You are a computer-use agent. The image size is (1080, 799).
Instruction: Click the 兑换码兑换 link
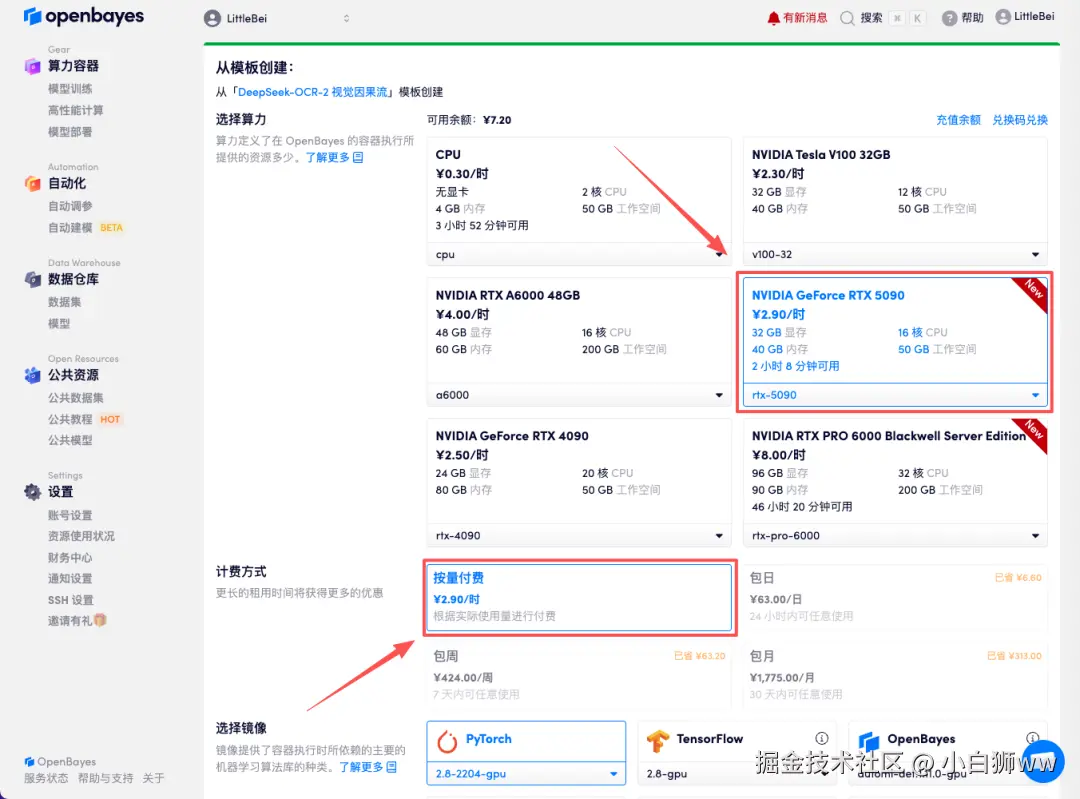1019,120
